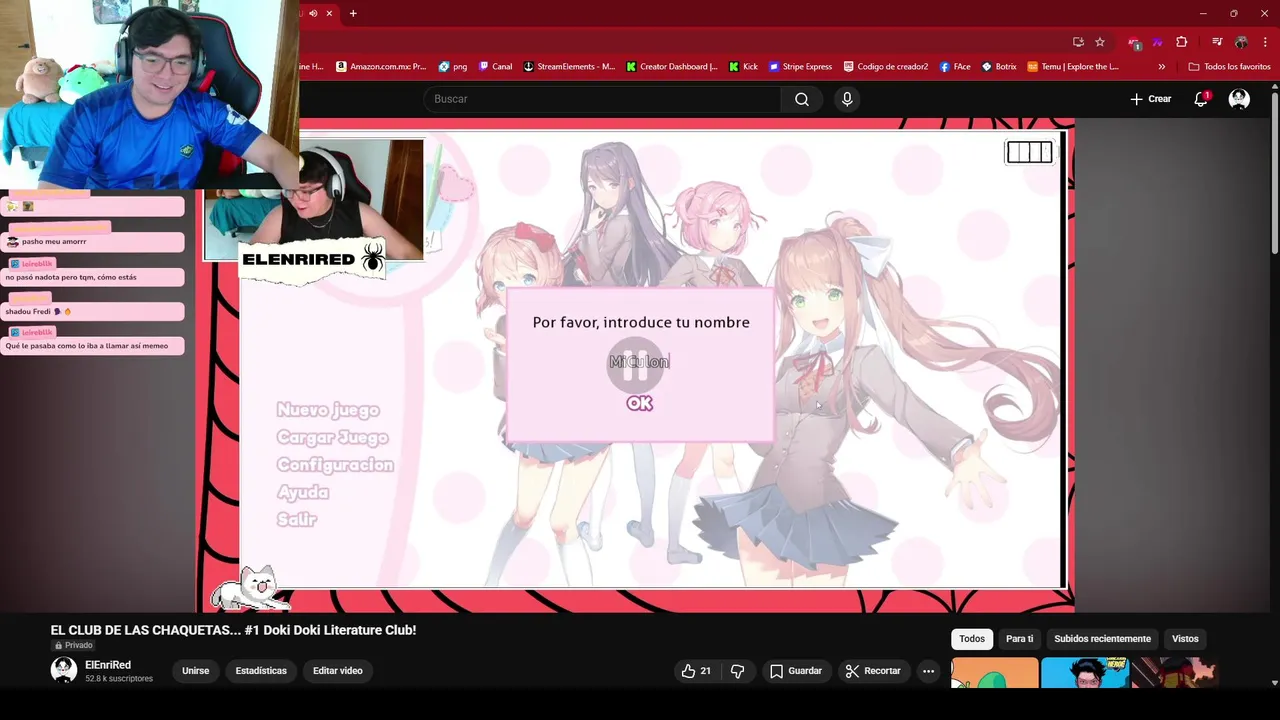Click the MiCulon name entry field
Image resolution: width=1280 pixels, height=720 pixels.
point(640,362)
